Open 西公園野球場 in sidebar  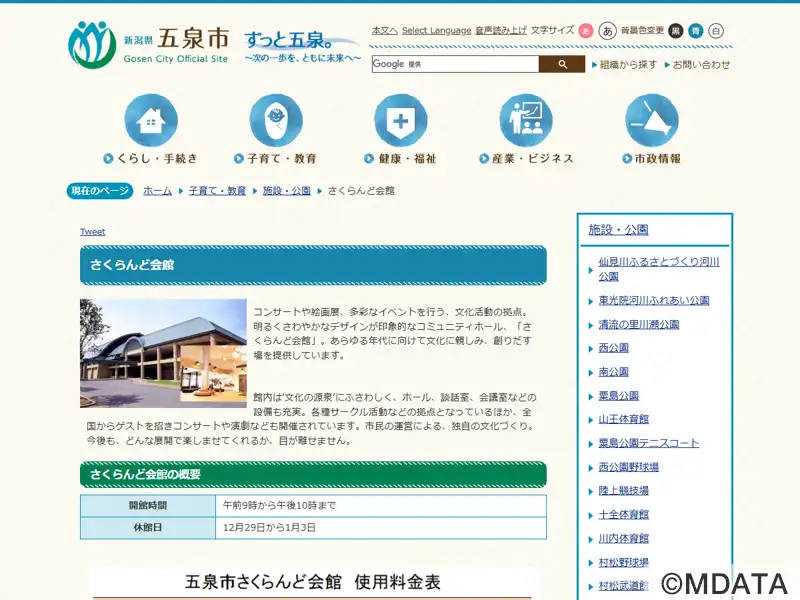point(629,467)
